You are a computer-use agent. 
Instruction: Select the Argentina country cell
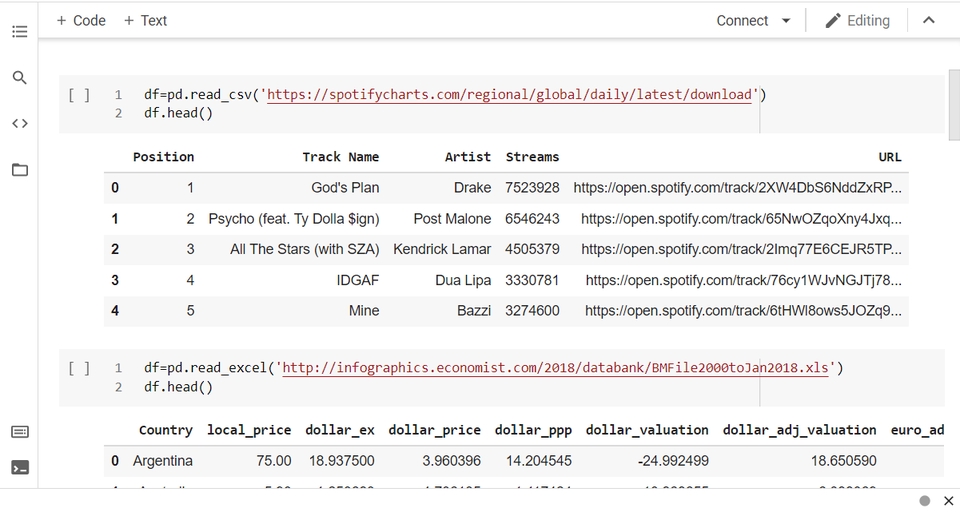pyautogui.click(x=162, y=461)
